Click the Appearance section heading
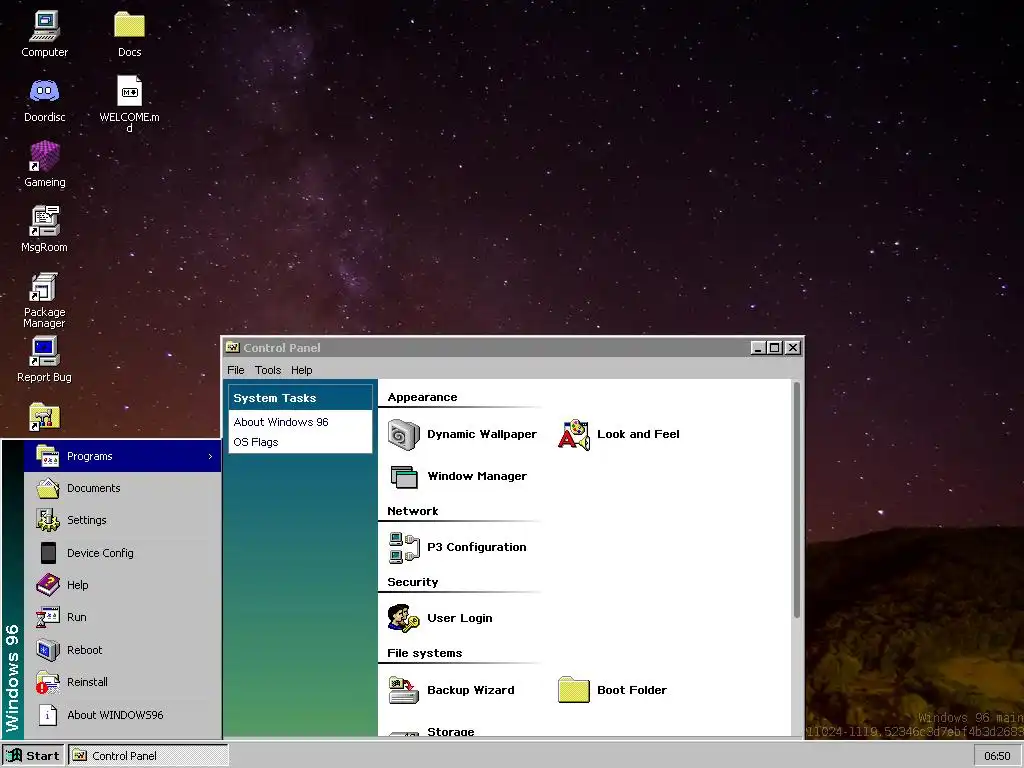 pos(423,397)
